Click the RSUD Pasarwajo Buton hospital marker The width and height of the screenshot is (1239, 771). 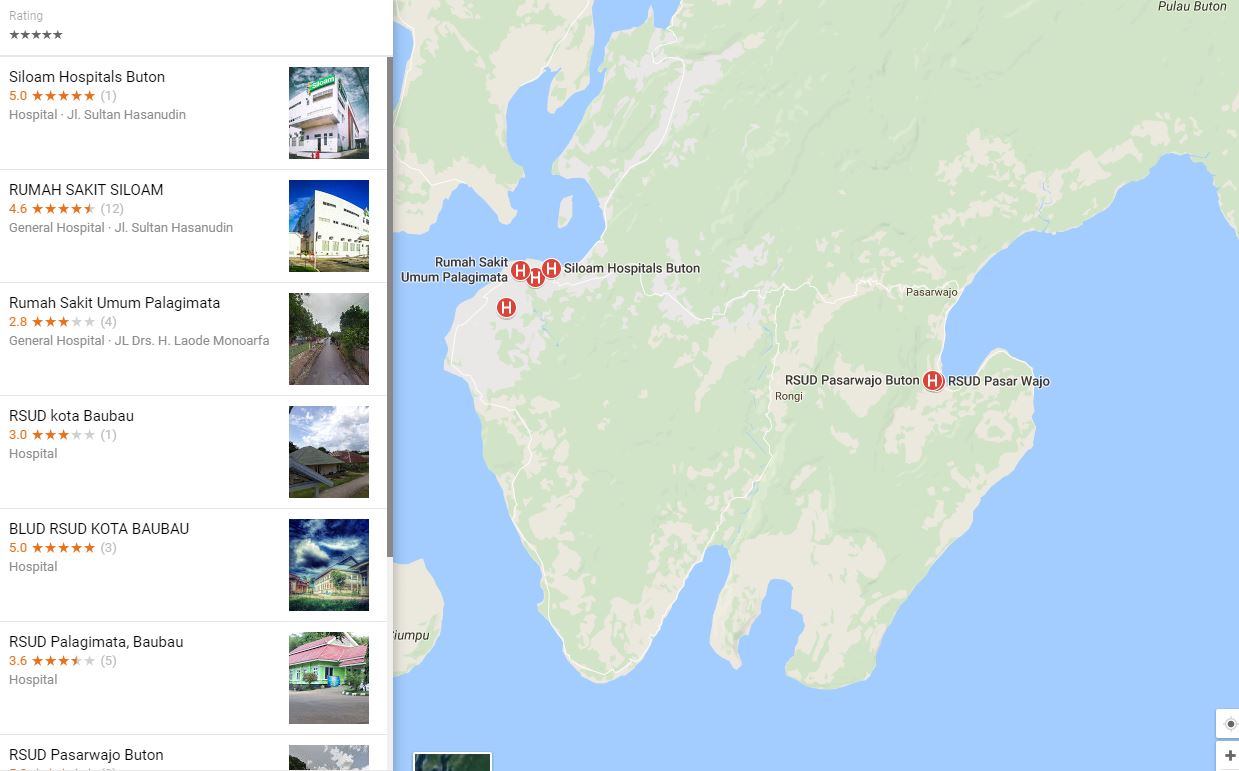pyautogui.click(x=932, y=380)
